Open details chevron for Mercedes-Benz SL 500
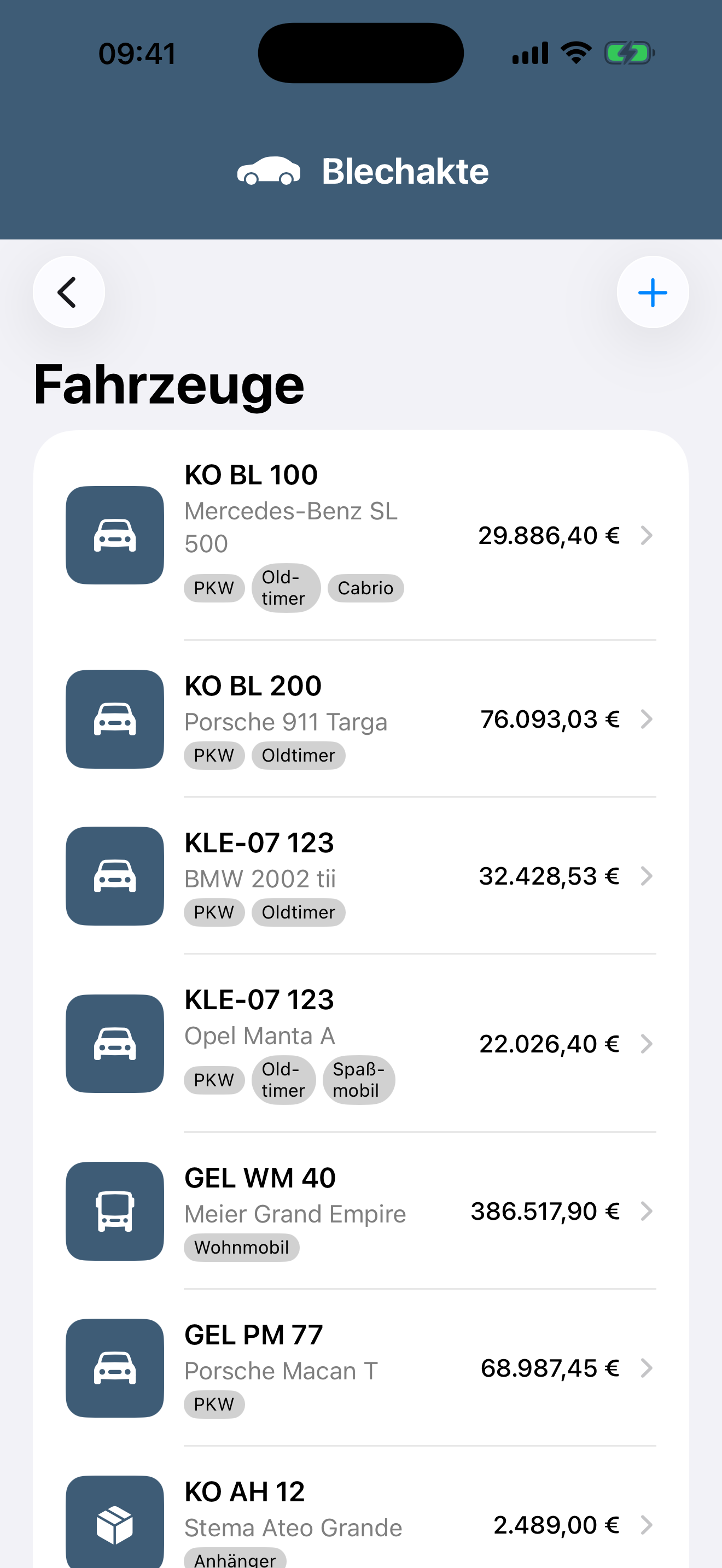Screen dimensions: 722x1568 click(647, 535)
